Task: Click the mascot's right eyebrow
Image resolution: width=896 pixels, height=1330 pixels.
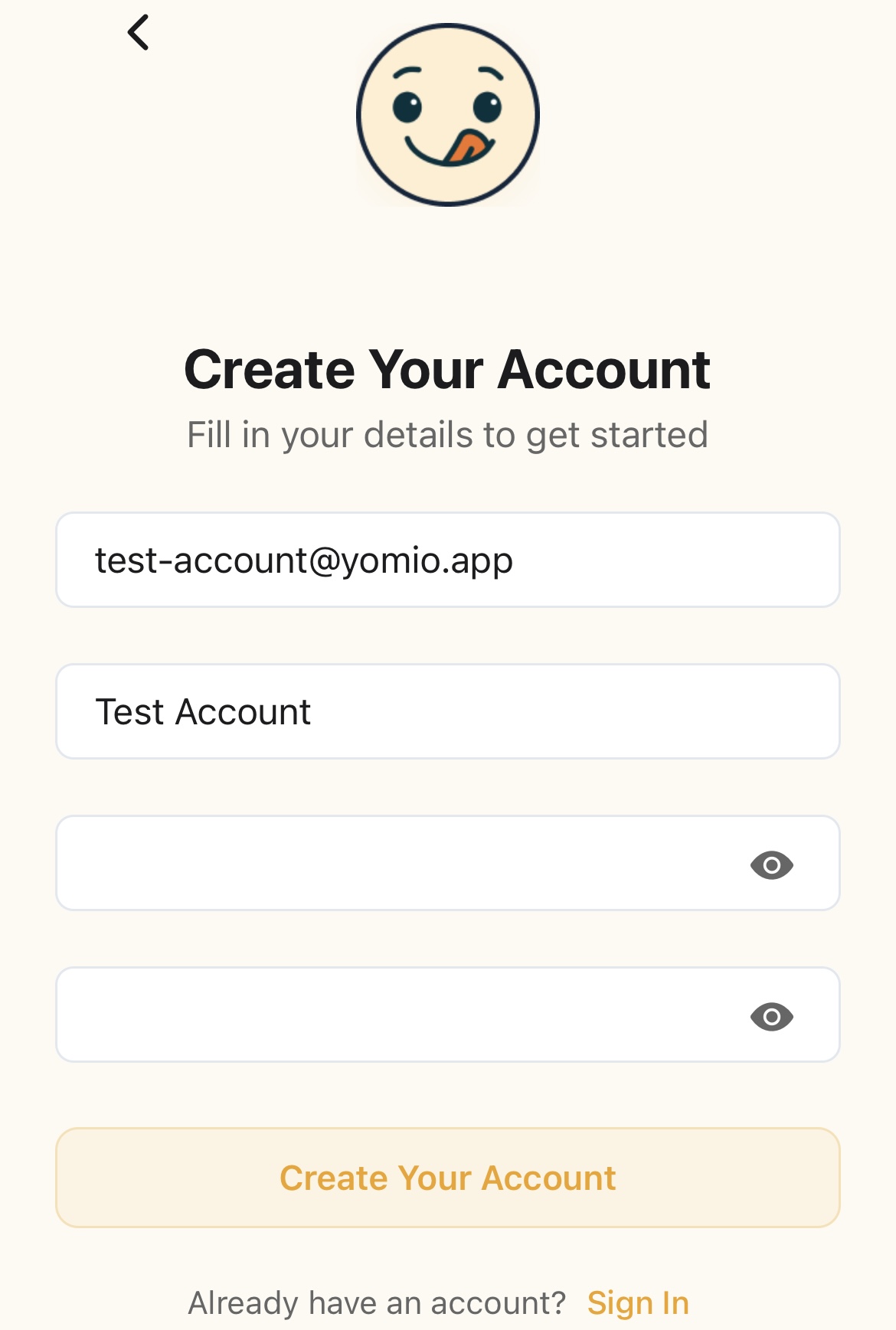Action: coord(490,73)
